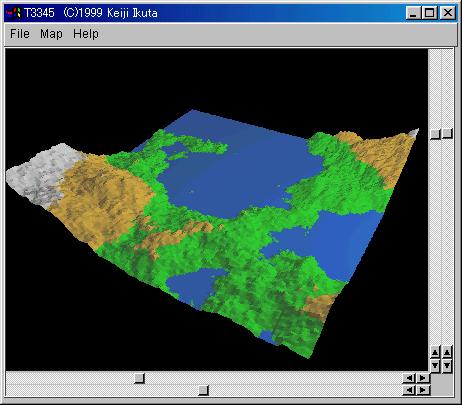Click the lower horizontal slider thumb
The height and width of the screenshot is (405, 462).
tap(203, 390)
